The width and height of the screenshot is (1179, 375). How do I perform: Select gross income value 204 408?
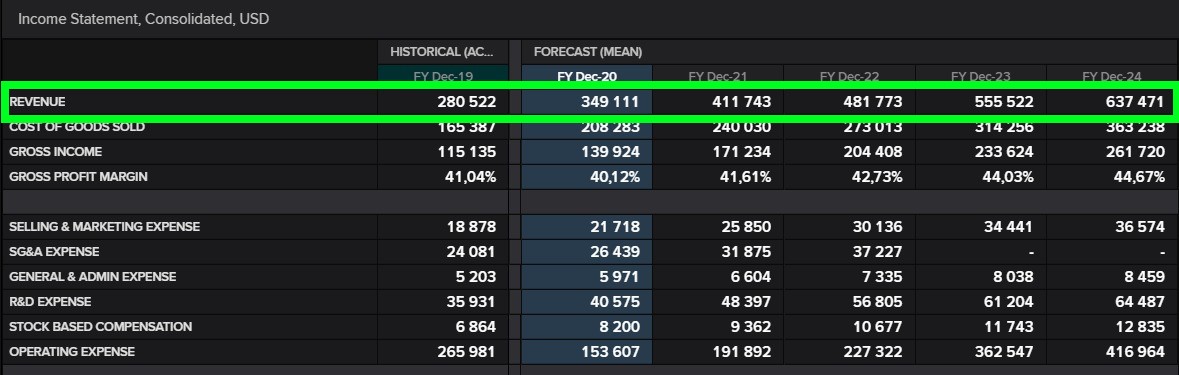[873, 152]
